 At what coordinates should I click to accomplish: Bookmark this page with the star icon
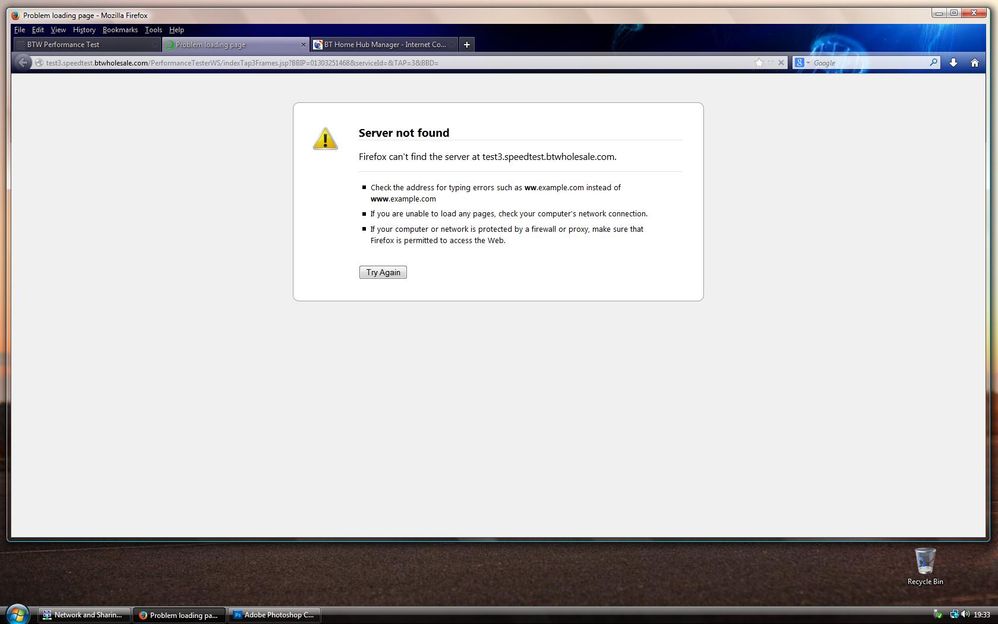[759, 62]
